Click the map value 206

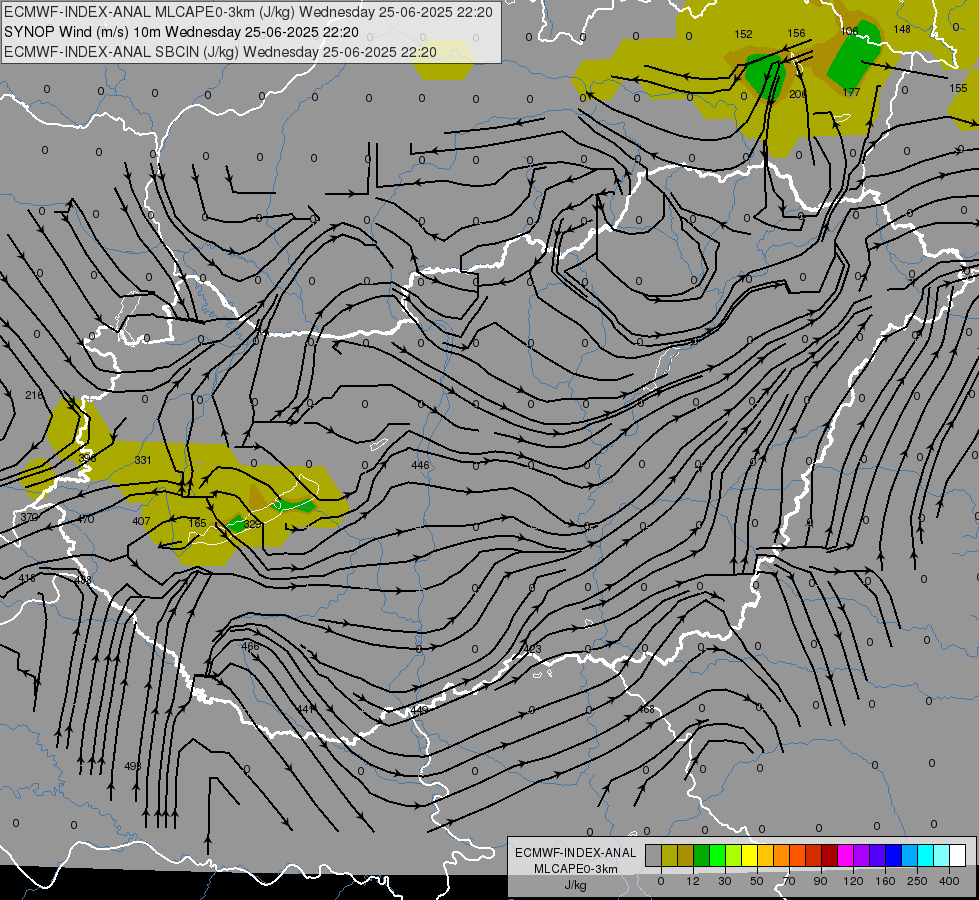[x=797, y=94]
